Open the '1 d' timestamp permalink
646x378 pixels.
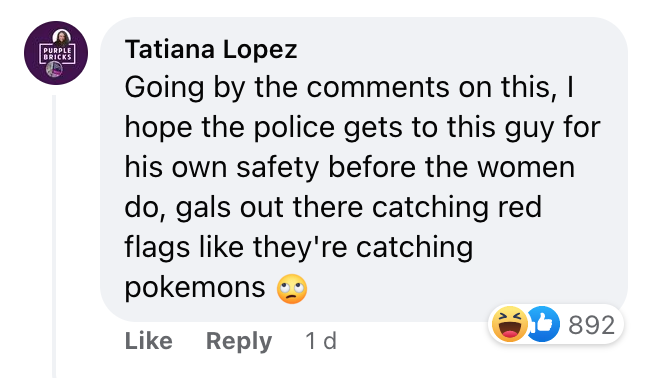321,341
